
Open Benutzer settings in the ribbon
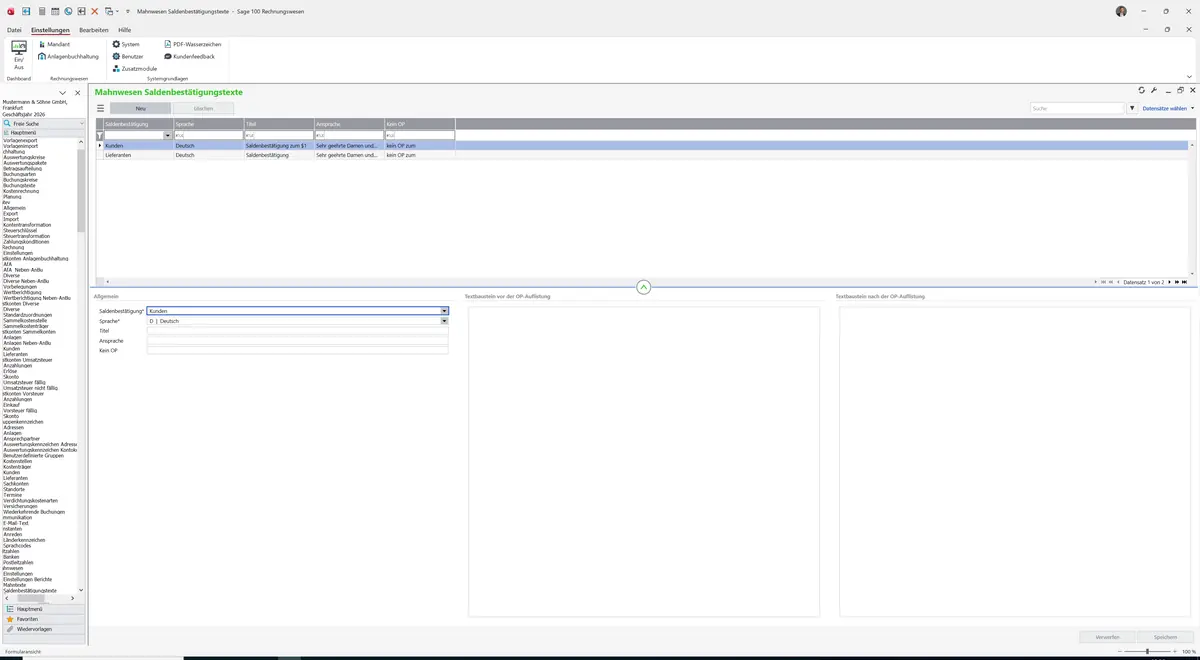[x=129, y=56]
